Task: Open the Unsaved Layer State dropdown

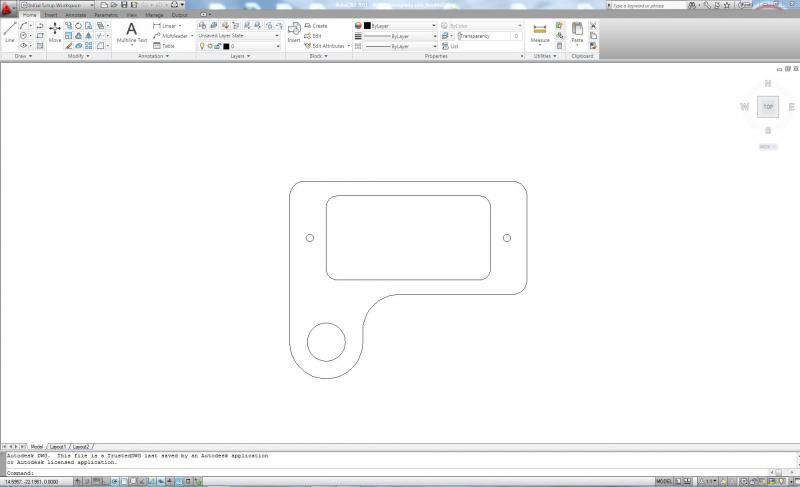Action: tap(238, 35)
